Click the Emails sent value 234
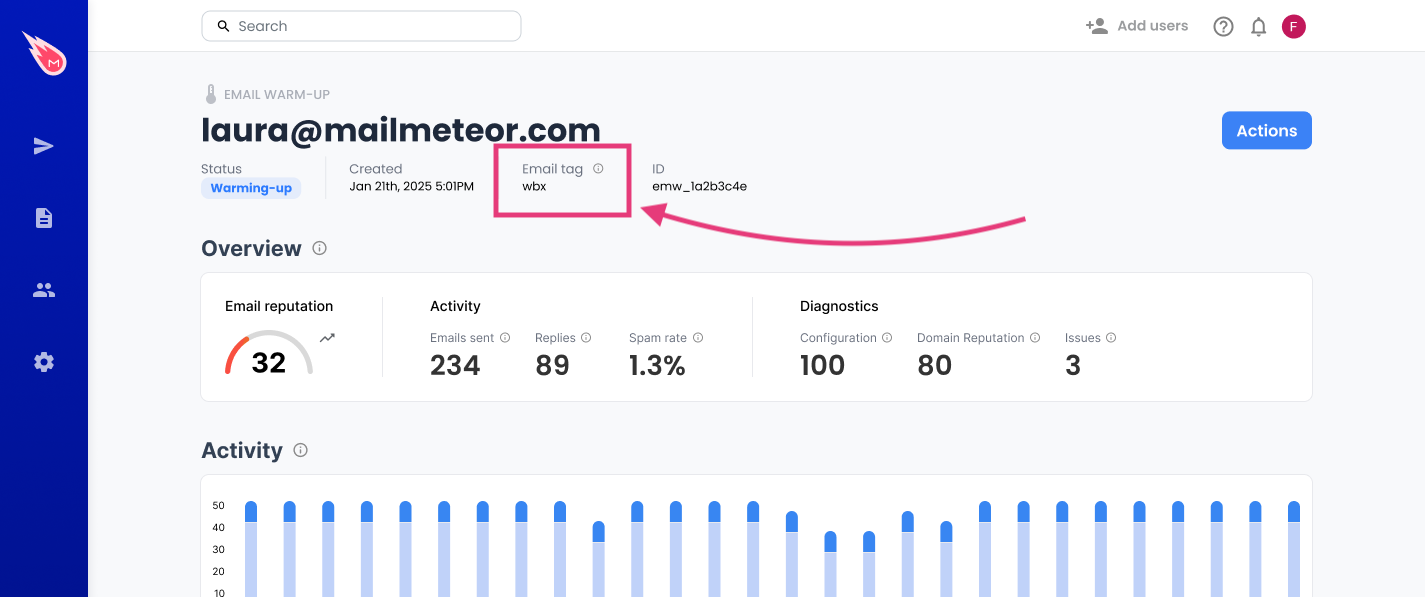 coord(455,366)
